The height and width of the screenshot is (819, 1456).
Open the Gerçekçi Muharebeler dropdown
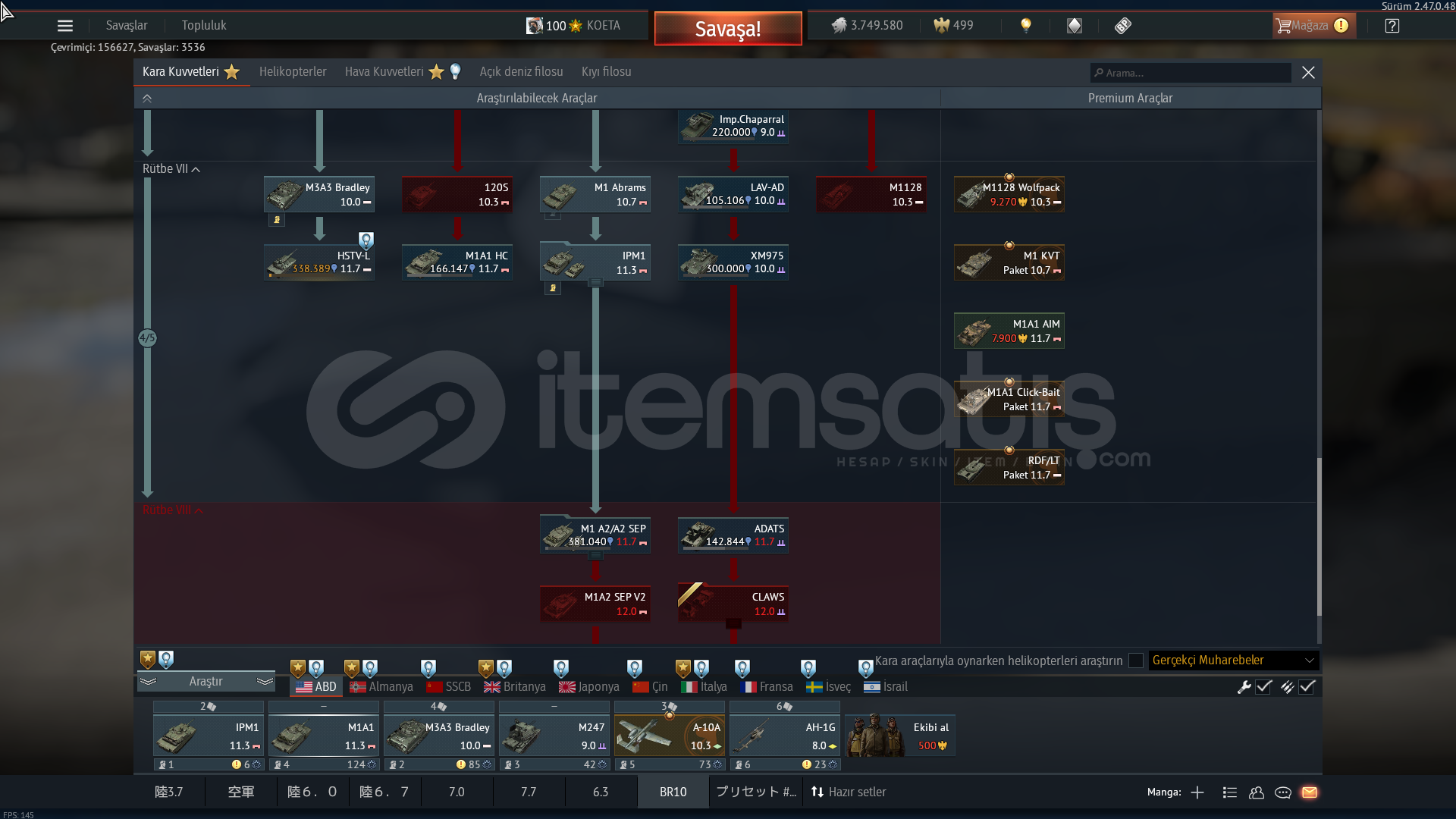click(1234, 661)
